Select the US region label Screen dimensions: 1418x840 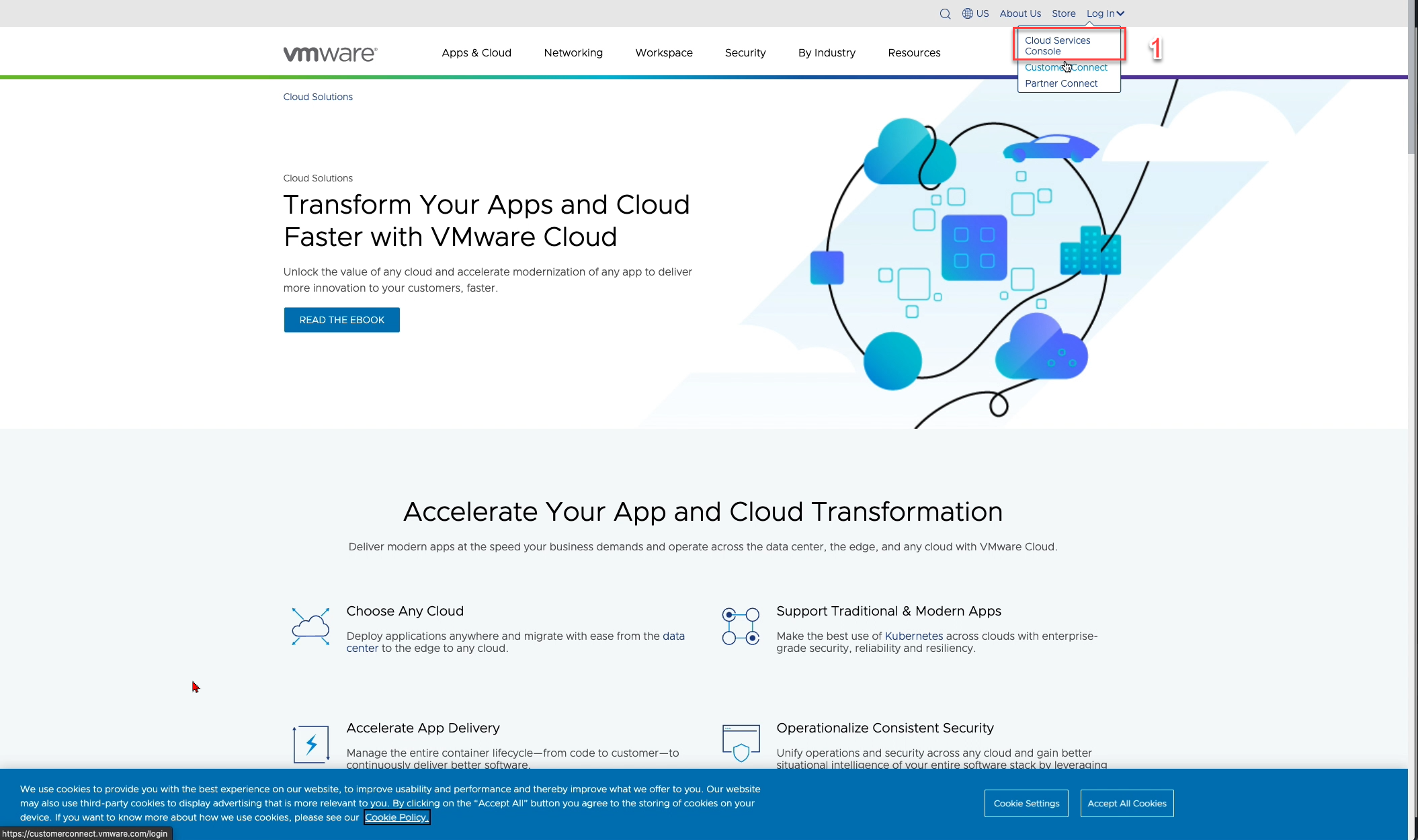point(983,13)
